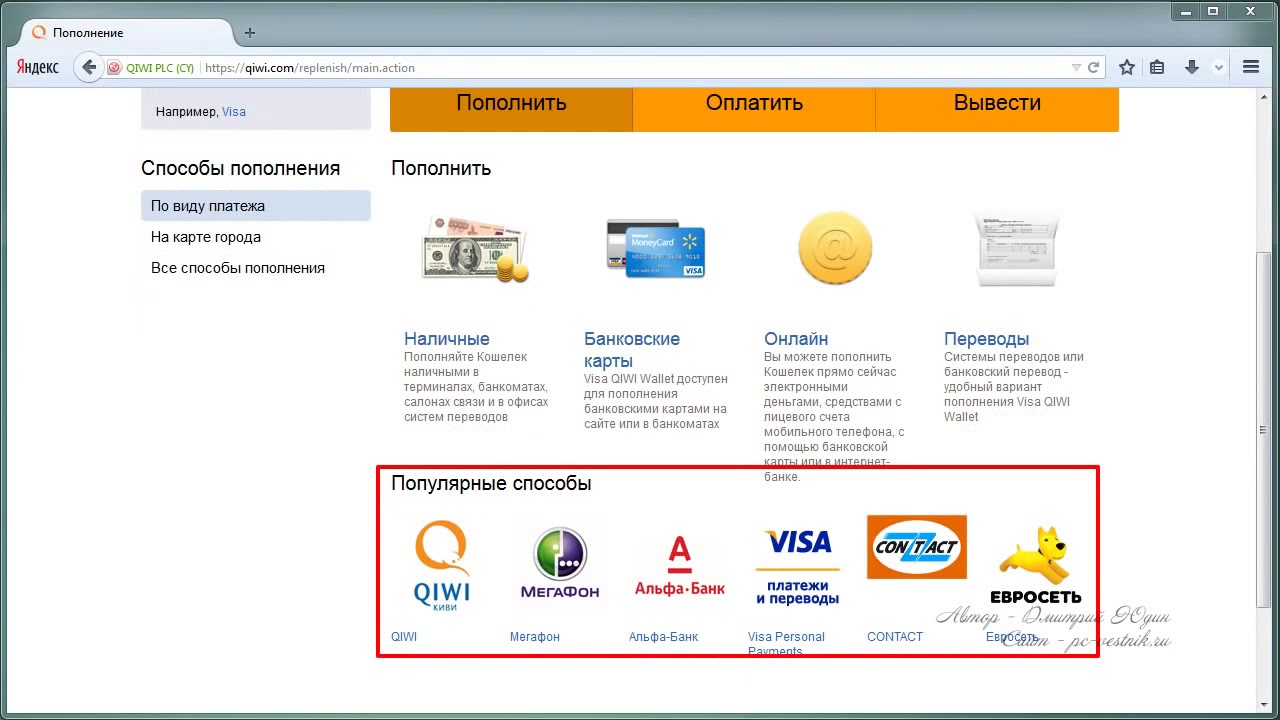
Task: Select the VISA платежи и переводы logo
Action: [798, 567]
